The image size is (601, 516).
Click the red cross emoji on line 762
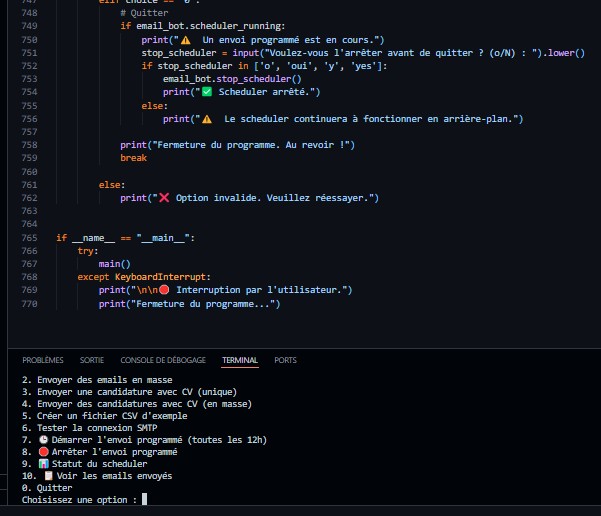click(164, 197)
